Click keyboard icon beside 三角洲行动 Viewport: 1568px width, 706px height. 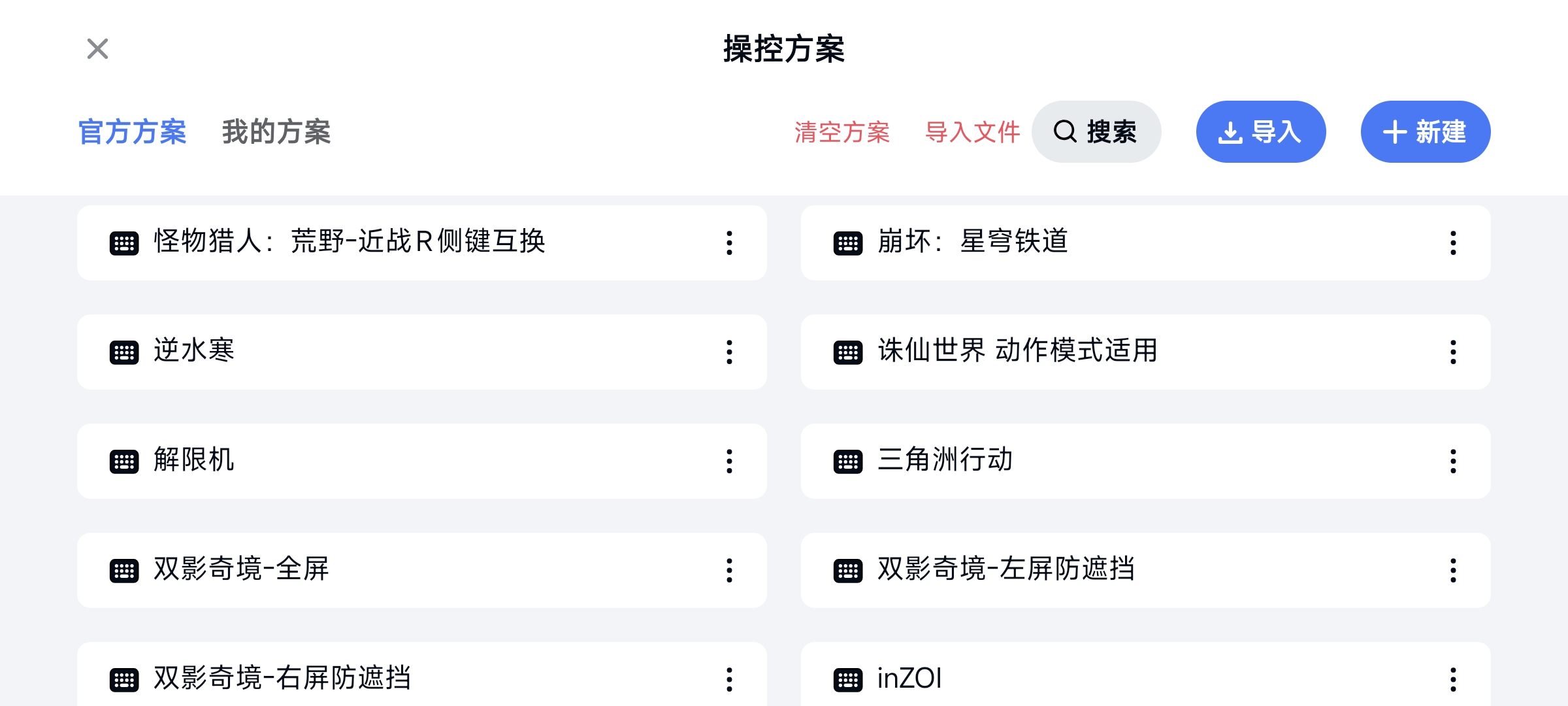pyautogui.click(x=848, y=462)
